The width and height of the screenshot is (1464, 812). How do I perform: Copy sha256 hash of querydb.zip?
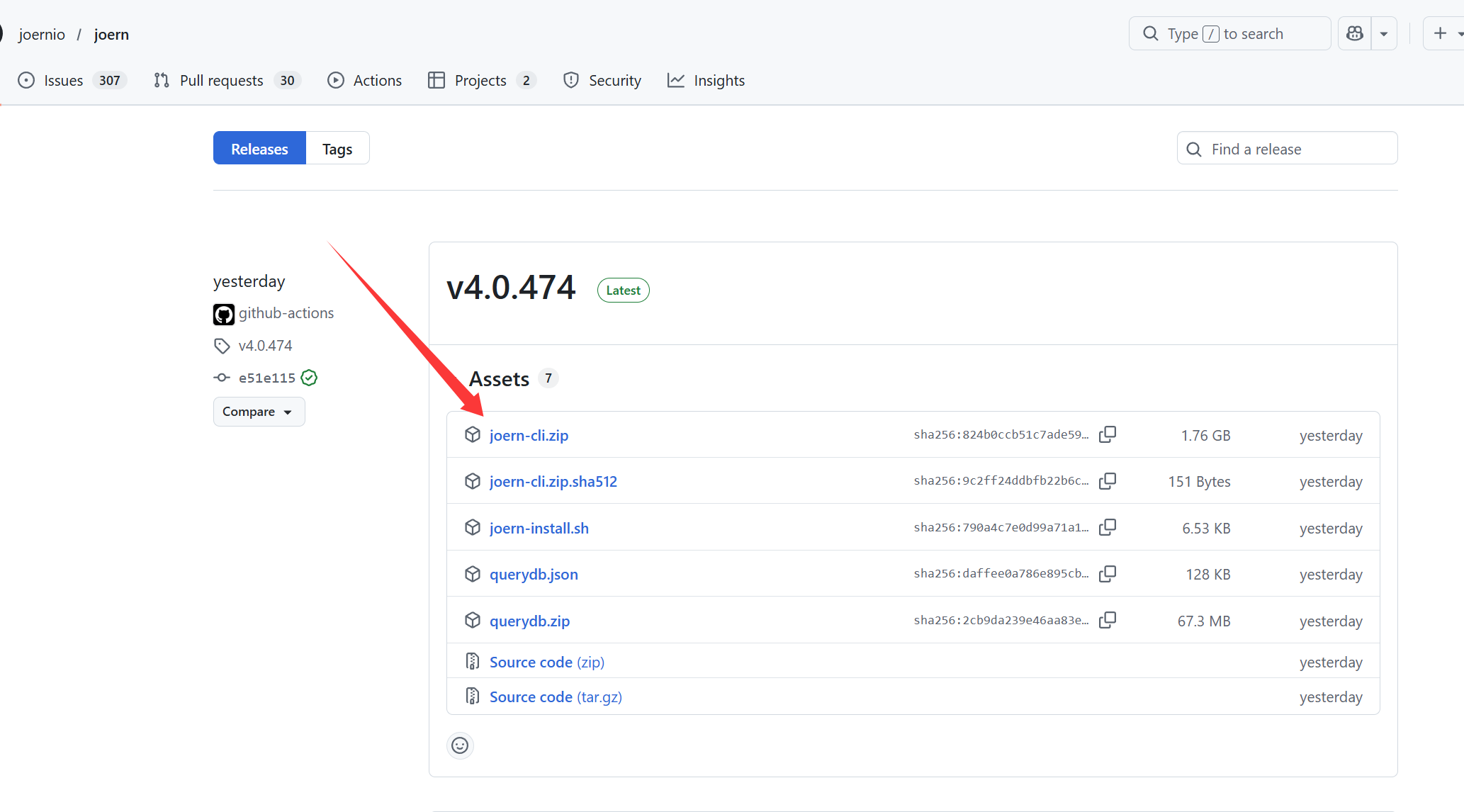pyautogui.click(x=1108, y=620)
